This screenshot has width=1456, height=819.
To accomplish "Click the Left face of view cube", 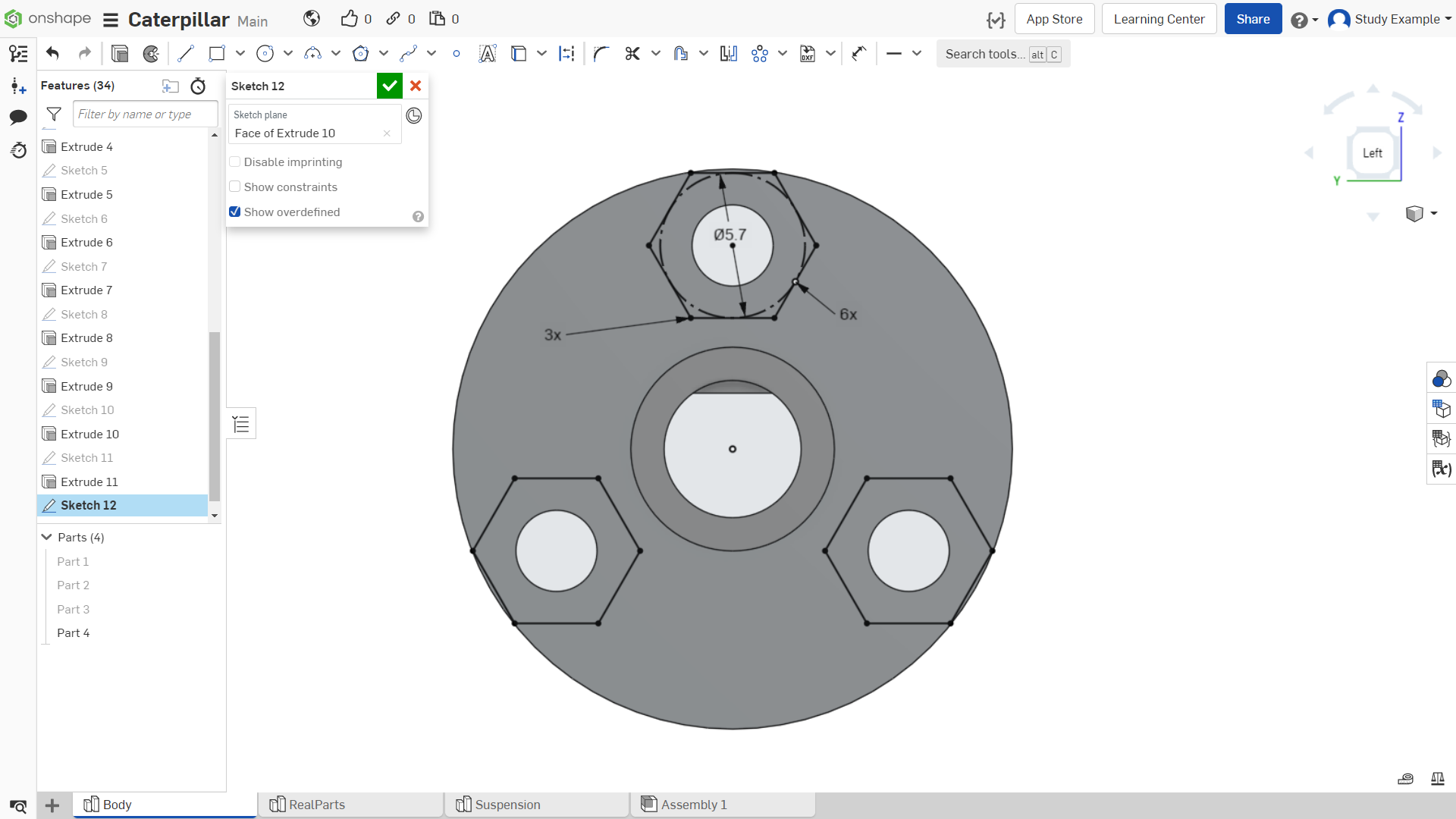I will (x=1373, y=153).
